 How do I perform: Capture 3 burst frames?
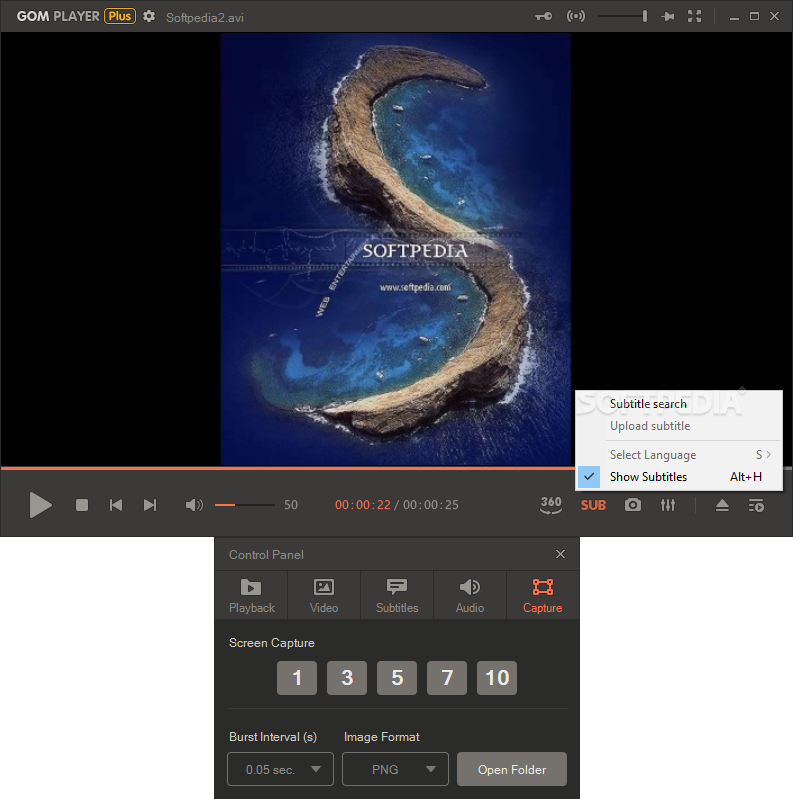(347, 678)
